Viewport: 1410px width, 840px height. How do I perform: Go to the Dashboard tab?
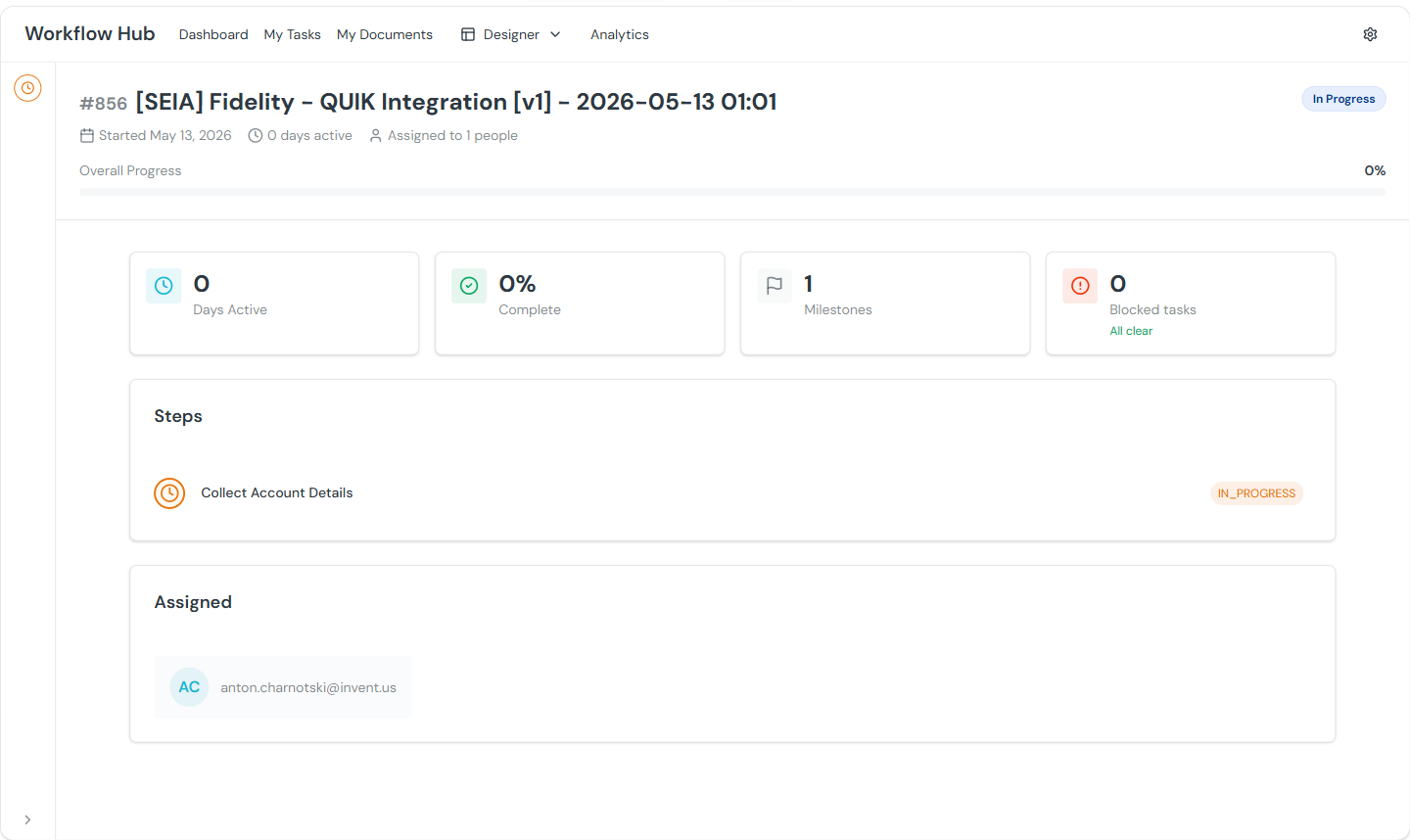point(213,34)
